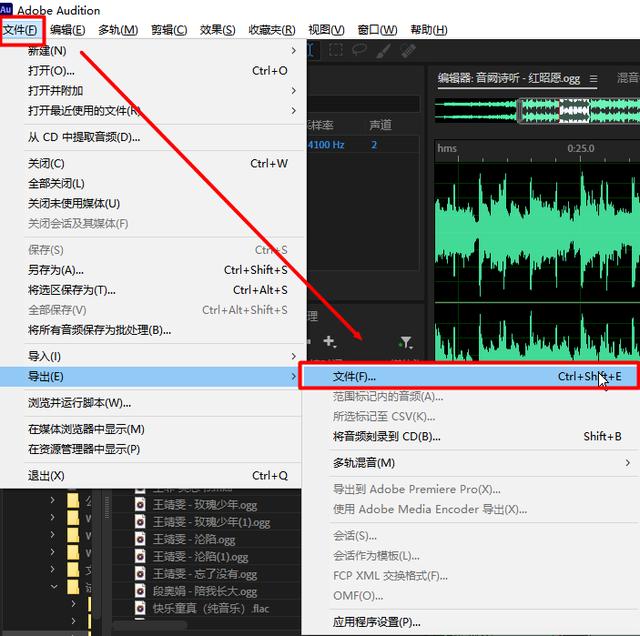Choose 应用程序设置(P)... entry
Screen dimensions: 640x636
(x=471, y=622)
